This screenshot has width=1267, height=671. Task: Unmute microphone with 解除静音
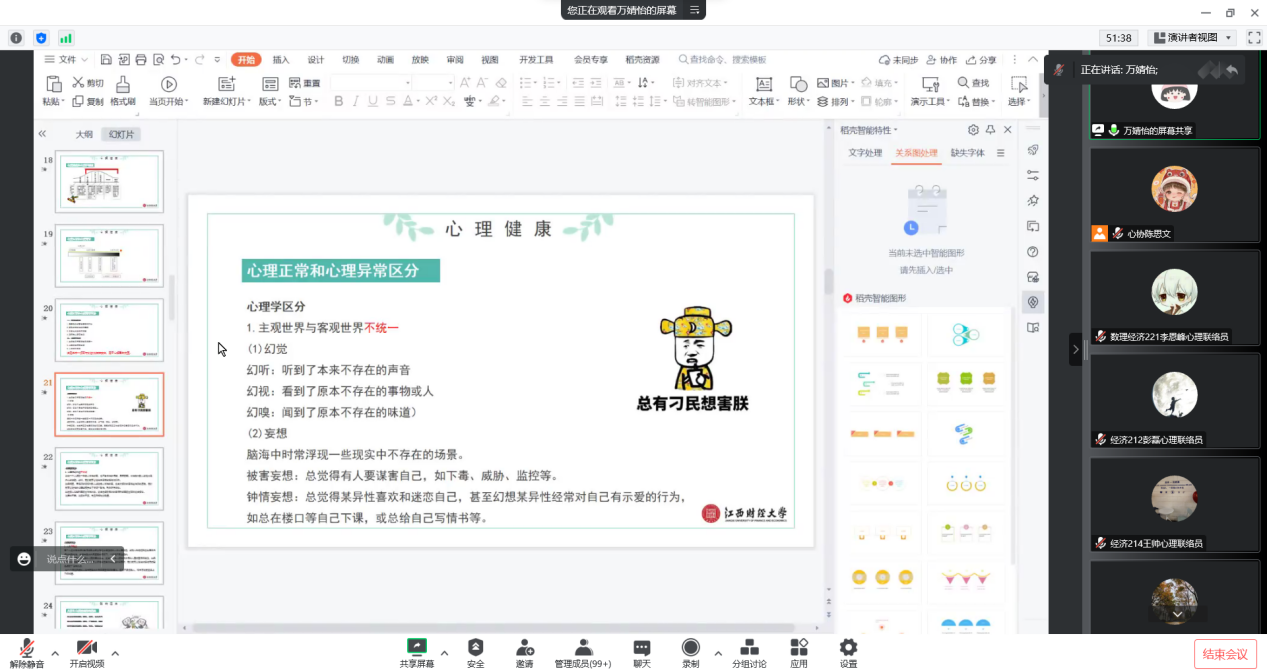(28, 648)
